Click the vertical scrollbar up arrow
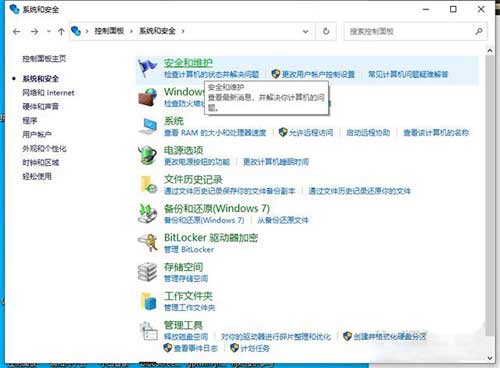 tap(490, 51)
